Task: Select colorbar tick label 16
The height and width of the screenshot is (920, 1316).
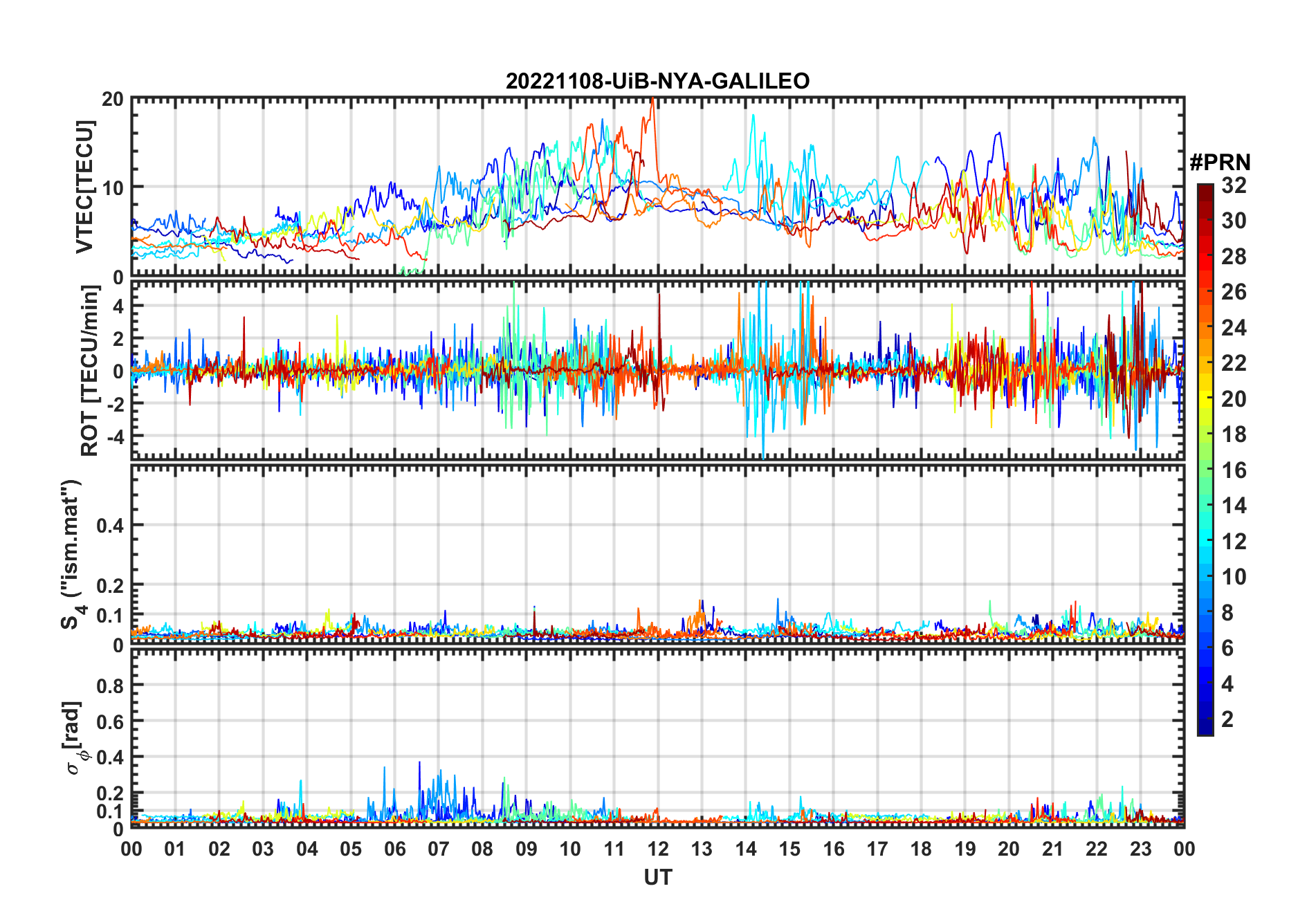Action: (x=1234, y=470)
